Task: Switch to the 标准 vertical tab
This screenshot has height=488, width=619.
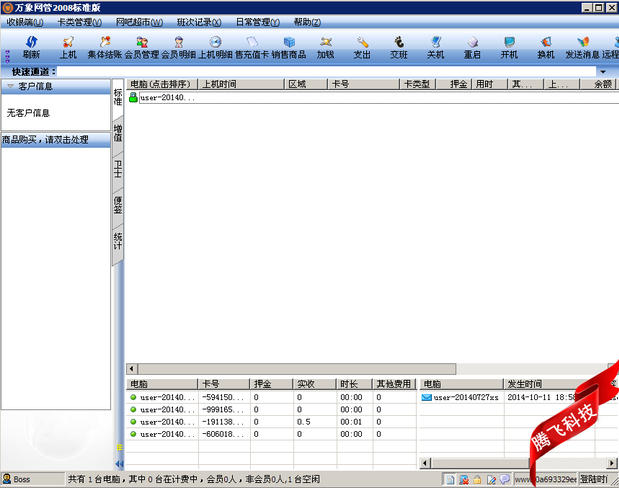Action: pyautogui.click(x=118, y=97)
